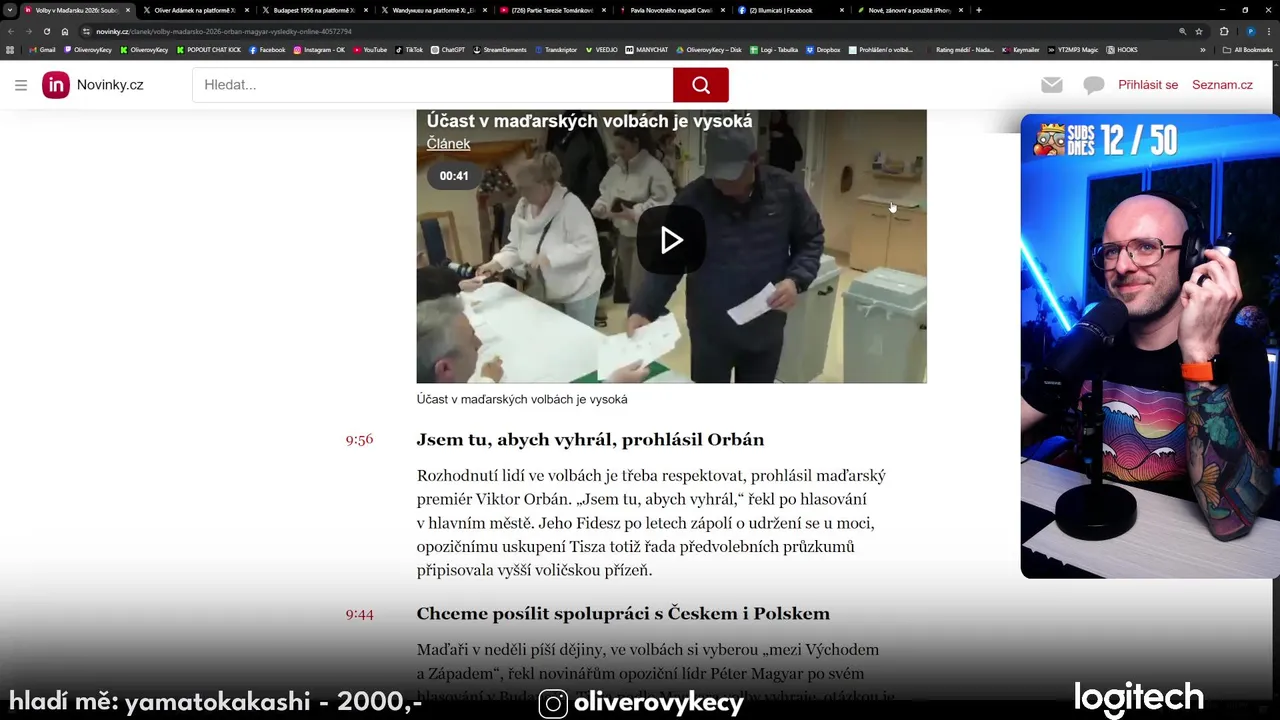The width and height of the screenshot is (1280, 720).
Task: Click the red search magnifier button
Action: point(700,85)
